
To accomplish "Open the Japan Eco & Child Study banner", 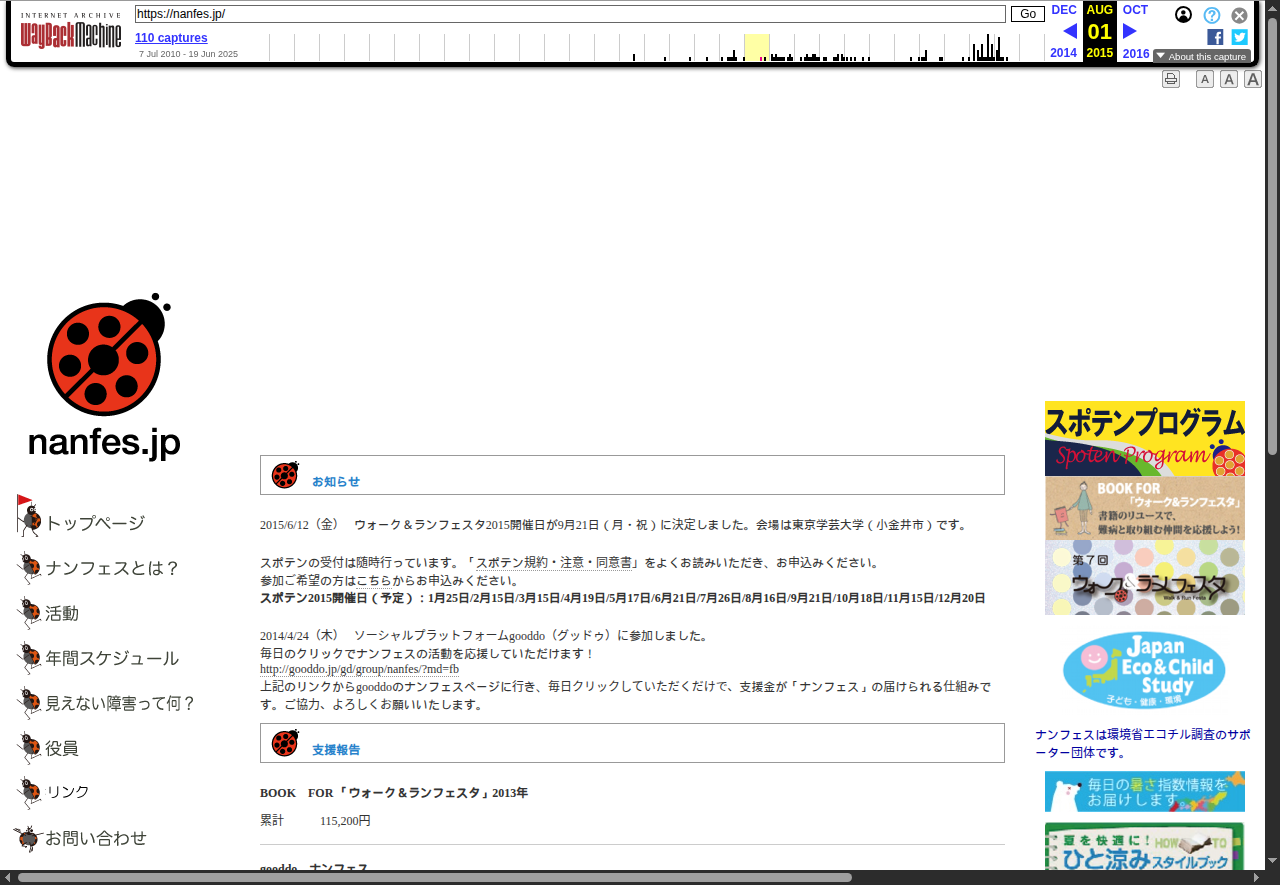I will point(1144,669).
